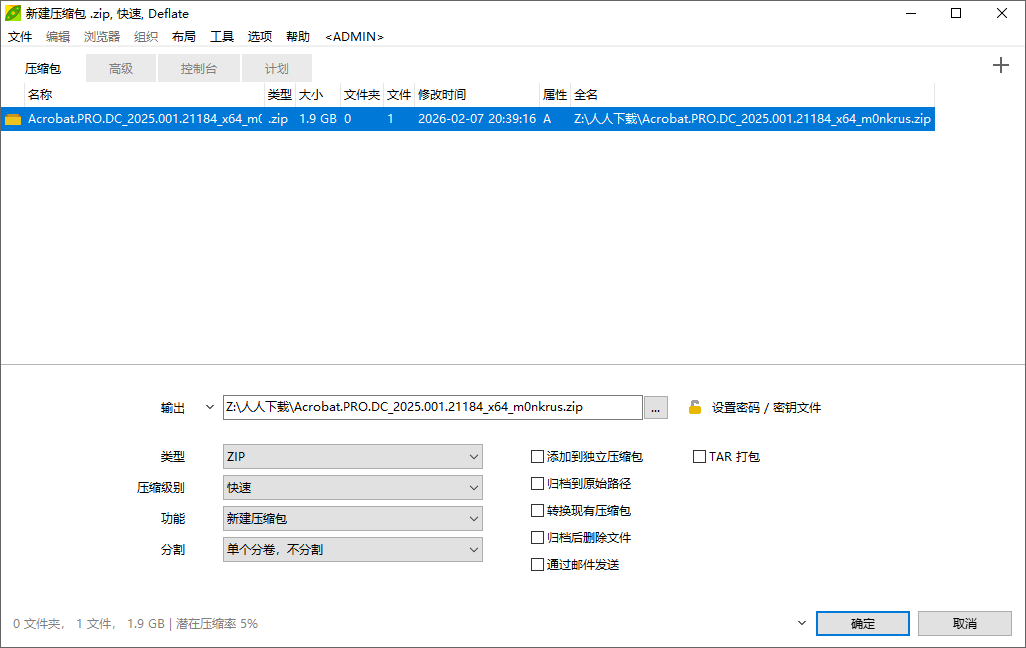Click the + icon to open new tab
1026x648 pixels.
pyautogui.click(x=1000, y=64)
